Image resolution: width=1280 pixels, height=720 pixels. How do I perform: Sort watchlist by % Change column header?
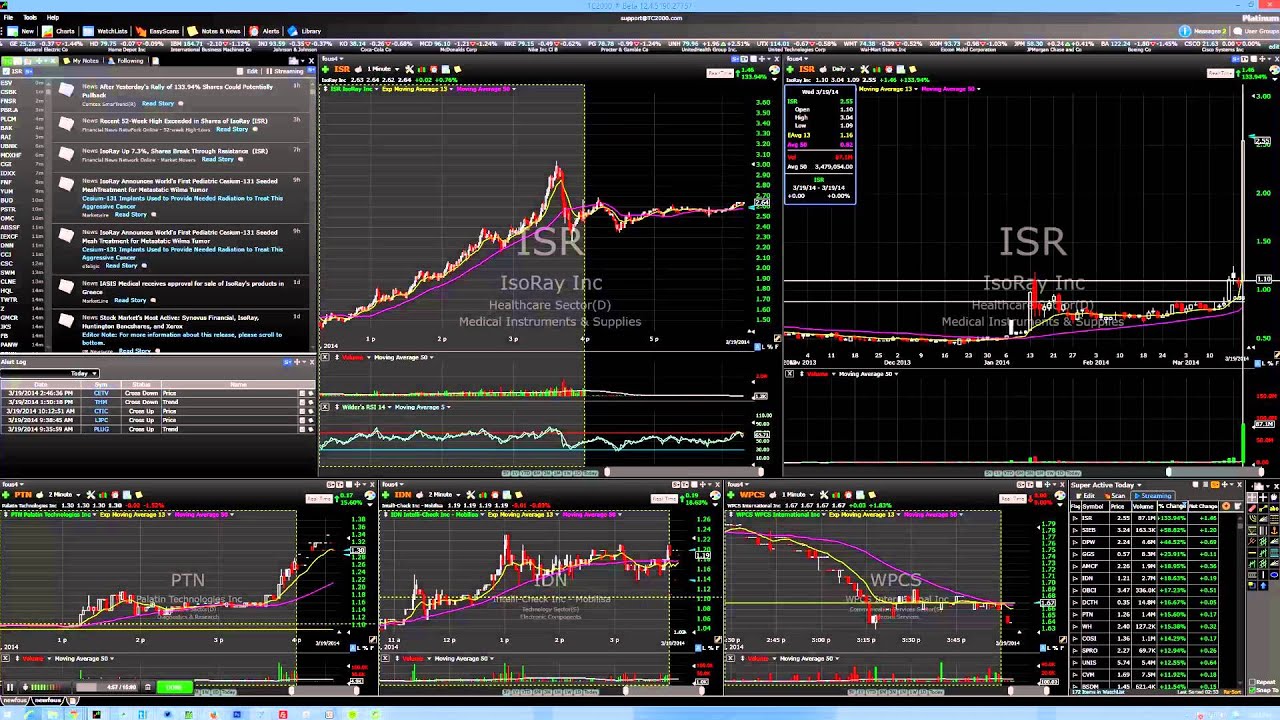pyautogui.click(x=1171, y=507)
